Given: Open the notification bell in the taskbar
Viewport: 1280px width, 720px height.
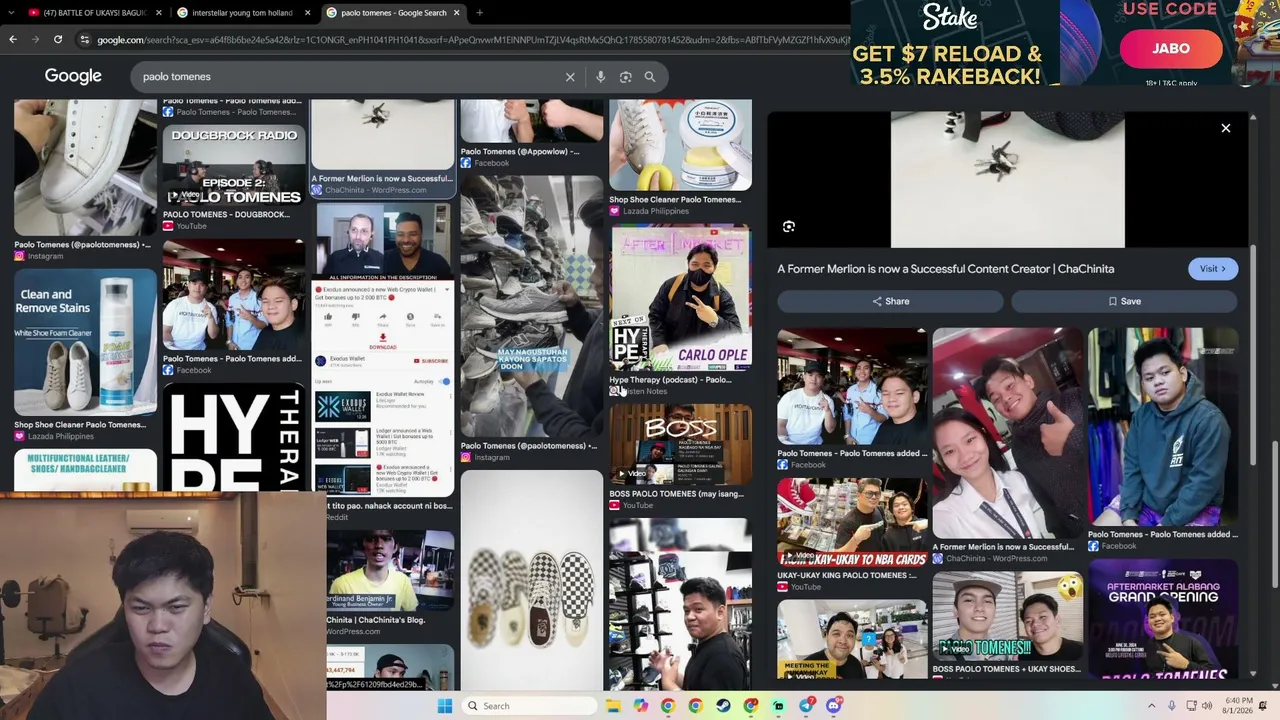Looking at the screenshot, I should click(1264, 706).
